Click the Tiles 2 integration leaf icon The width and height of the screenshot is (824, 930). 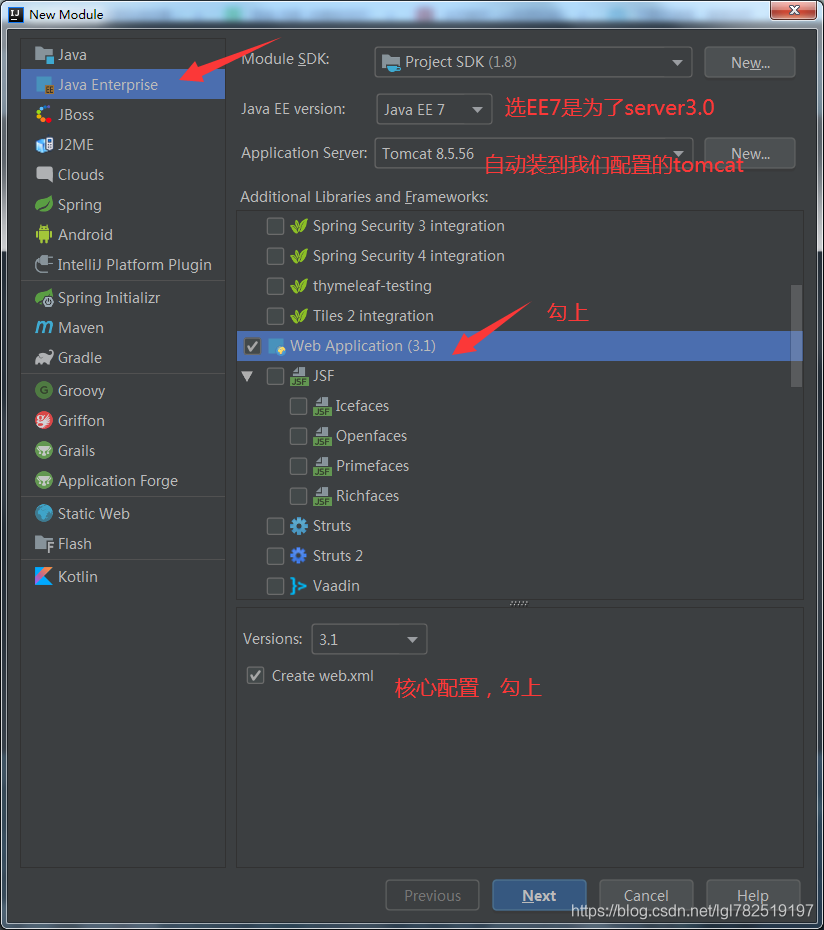point(298,316)
